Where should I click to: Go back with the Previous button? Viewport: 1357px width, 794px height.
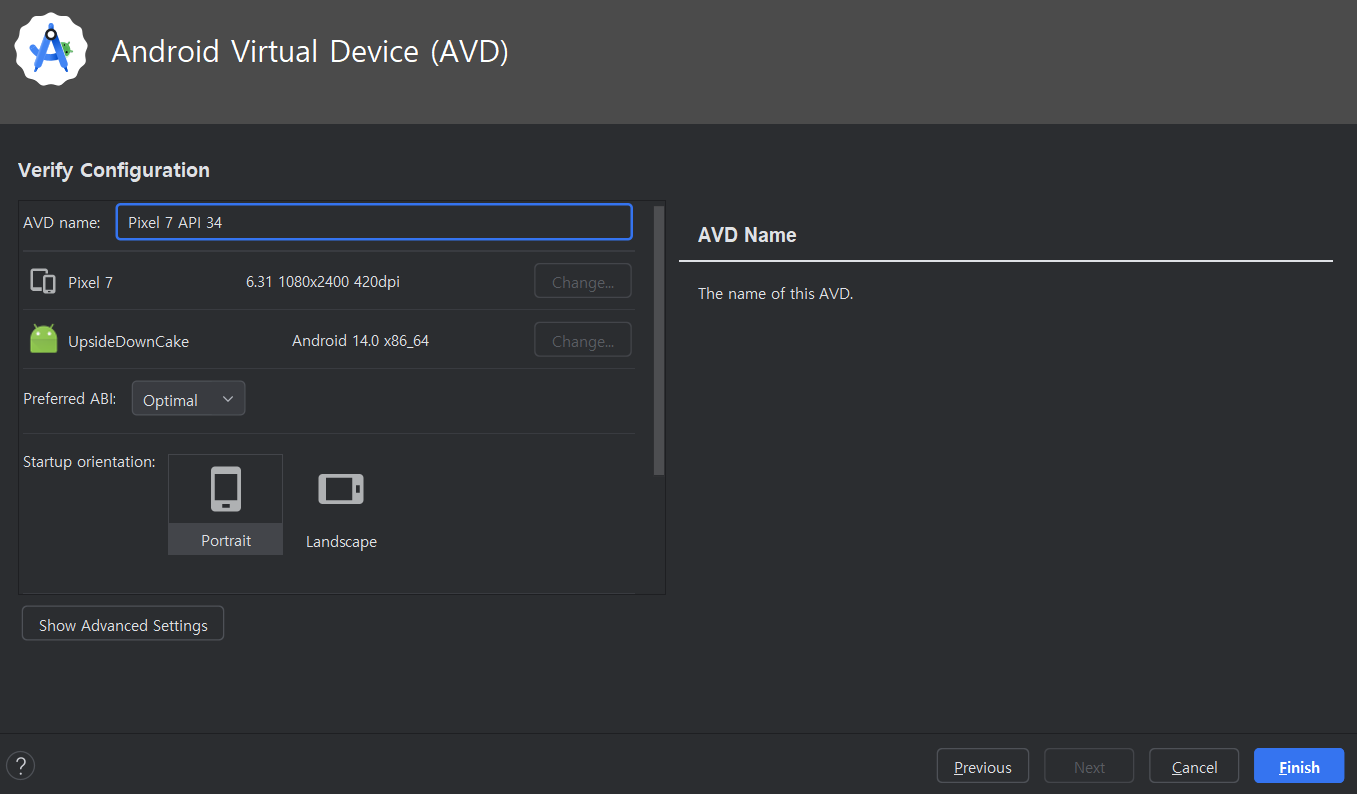coord(982,767)
